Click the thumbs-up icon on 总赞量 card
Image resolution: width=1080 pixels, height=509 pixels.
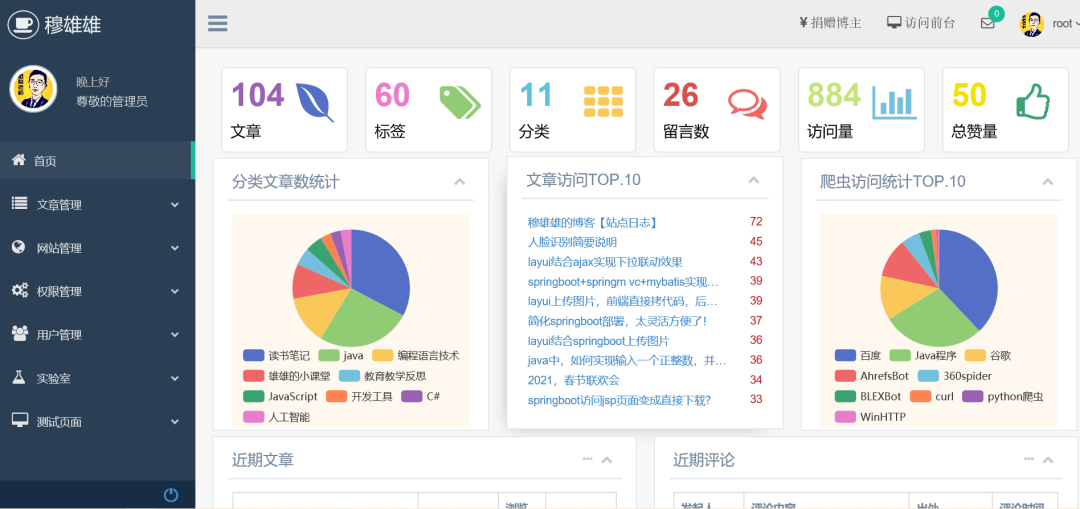point(1033,102)
